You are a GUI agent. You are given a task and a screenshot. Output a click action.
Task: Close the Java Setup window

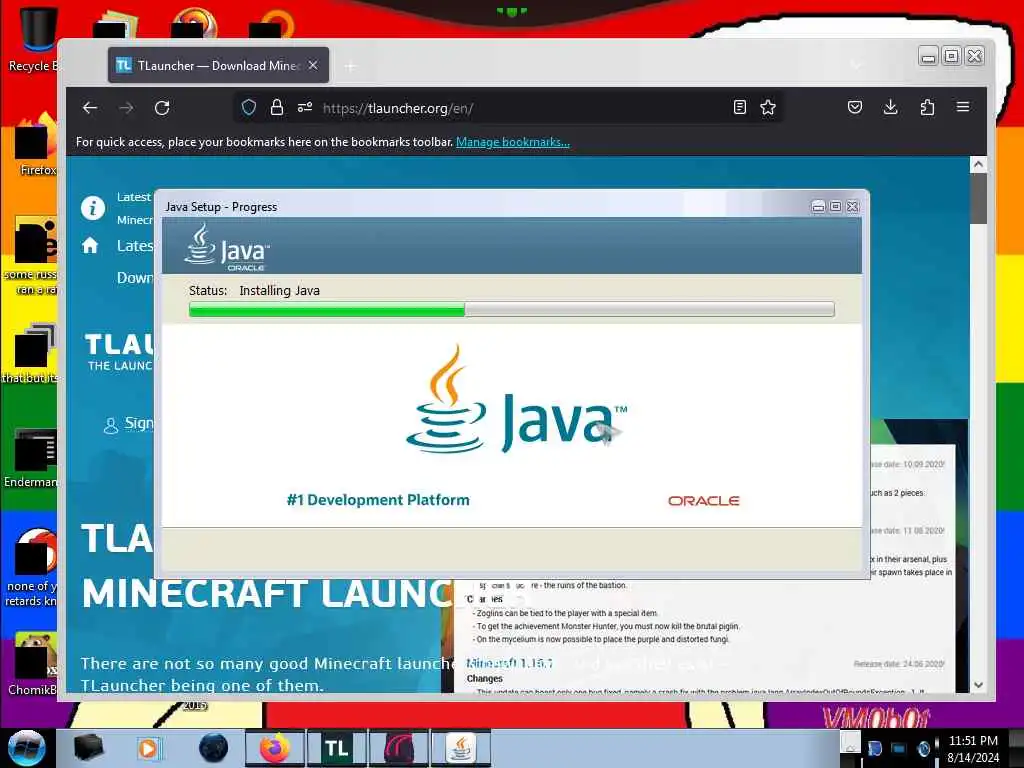click(x=852, y=206)
